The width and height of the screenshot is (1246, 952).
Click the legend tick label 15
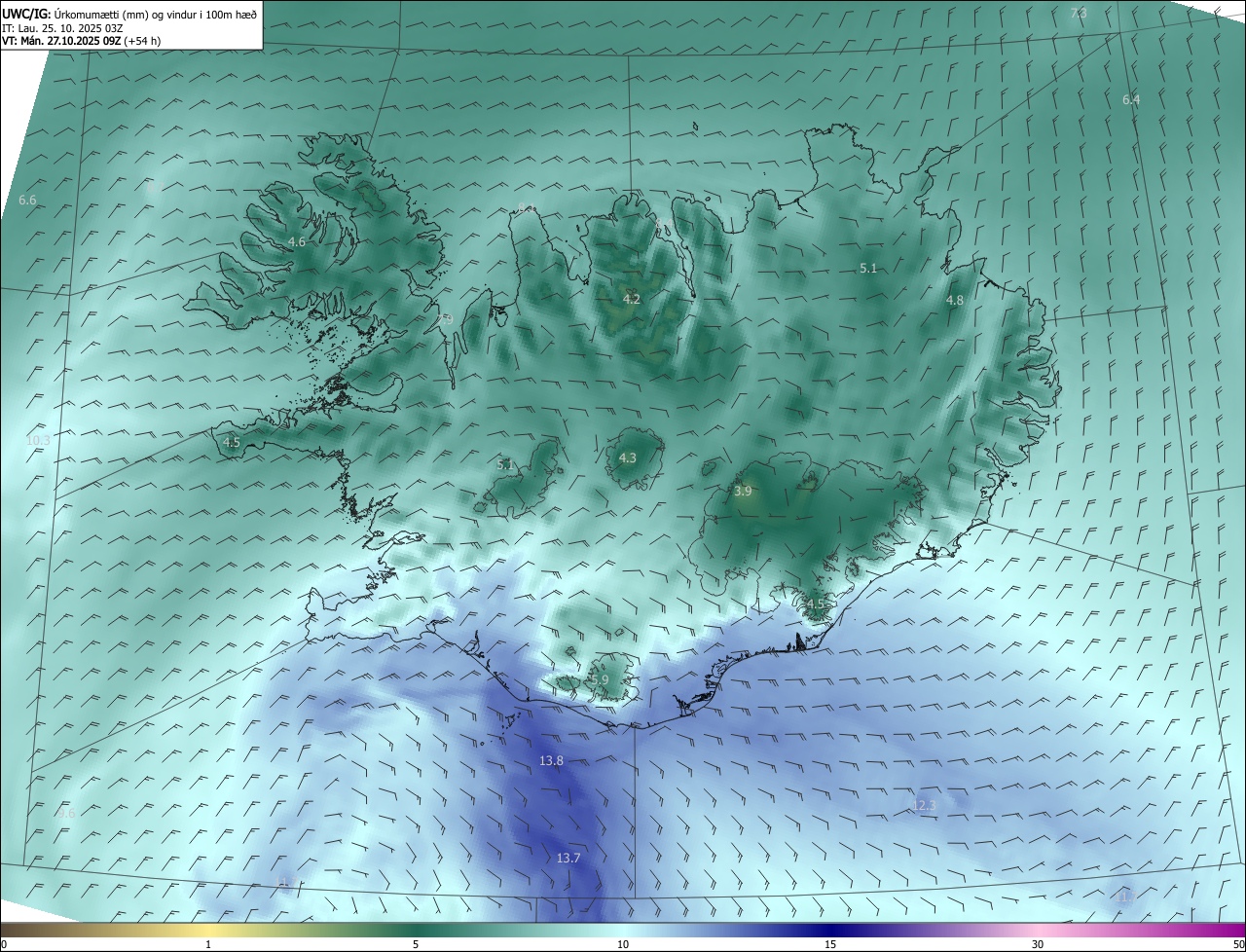(830, 944)
